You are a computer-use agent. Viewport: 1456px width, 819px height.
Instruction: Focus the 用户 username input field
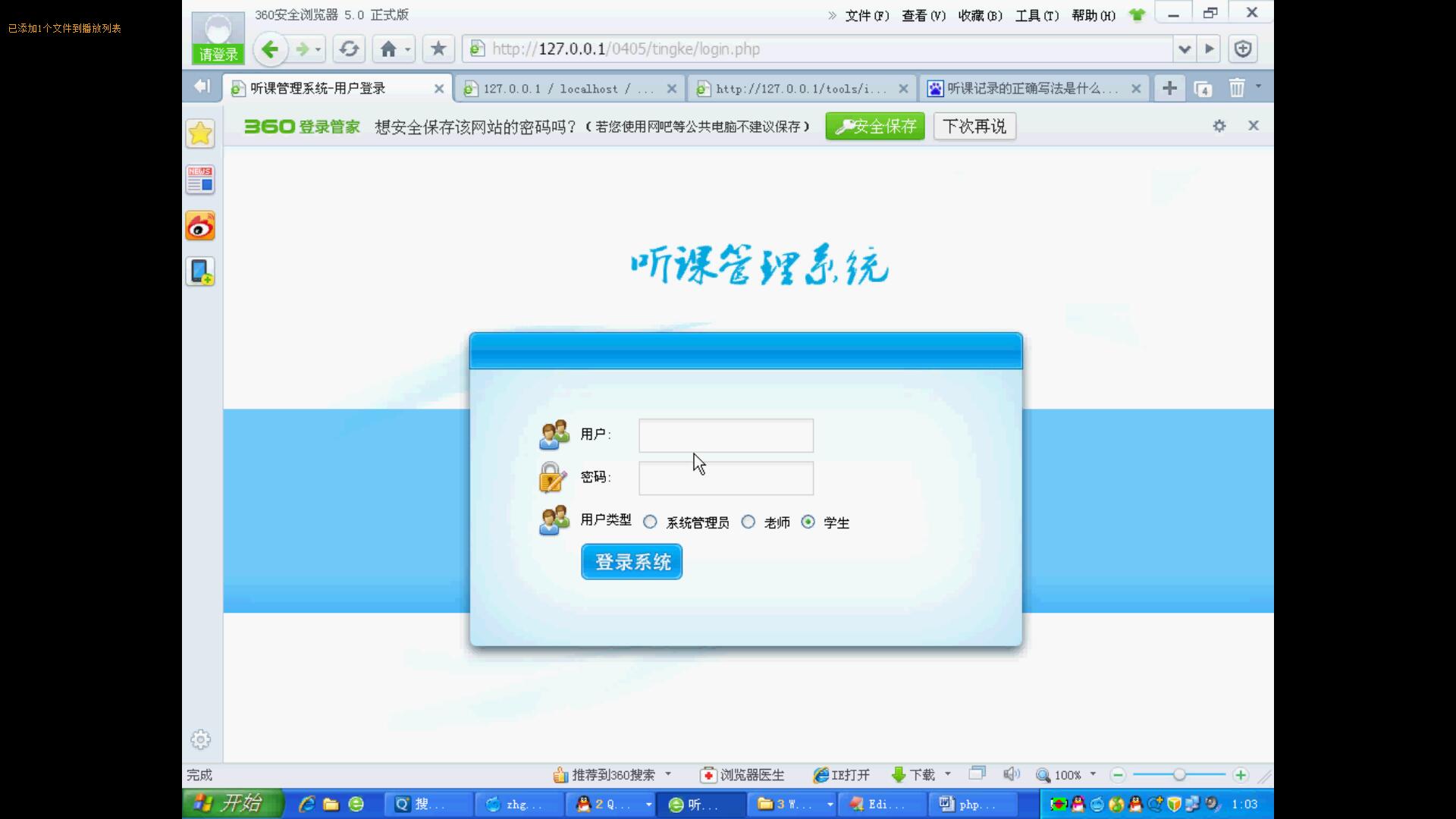click(726, 435)
